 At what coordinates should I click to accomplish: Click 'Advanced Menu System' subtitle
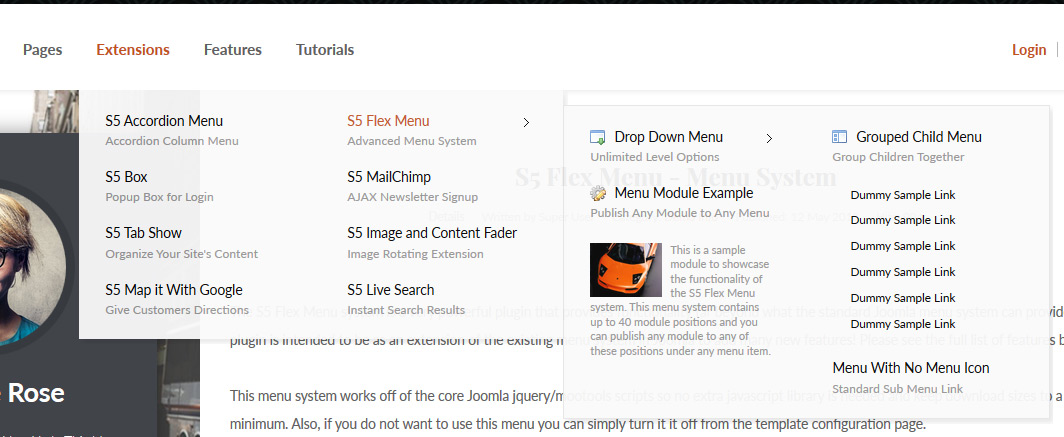click(412, 141)
